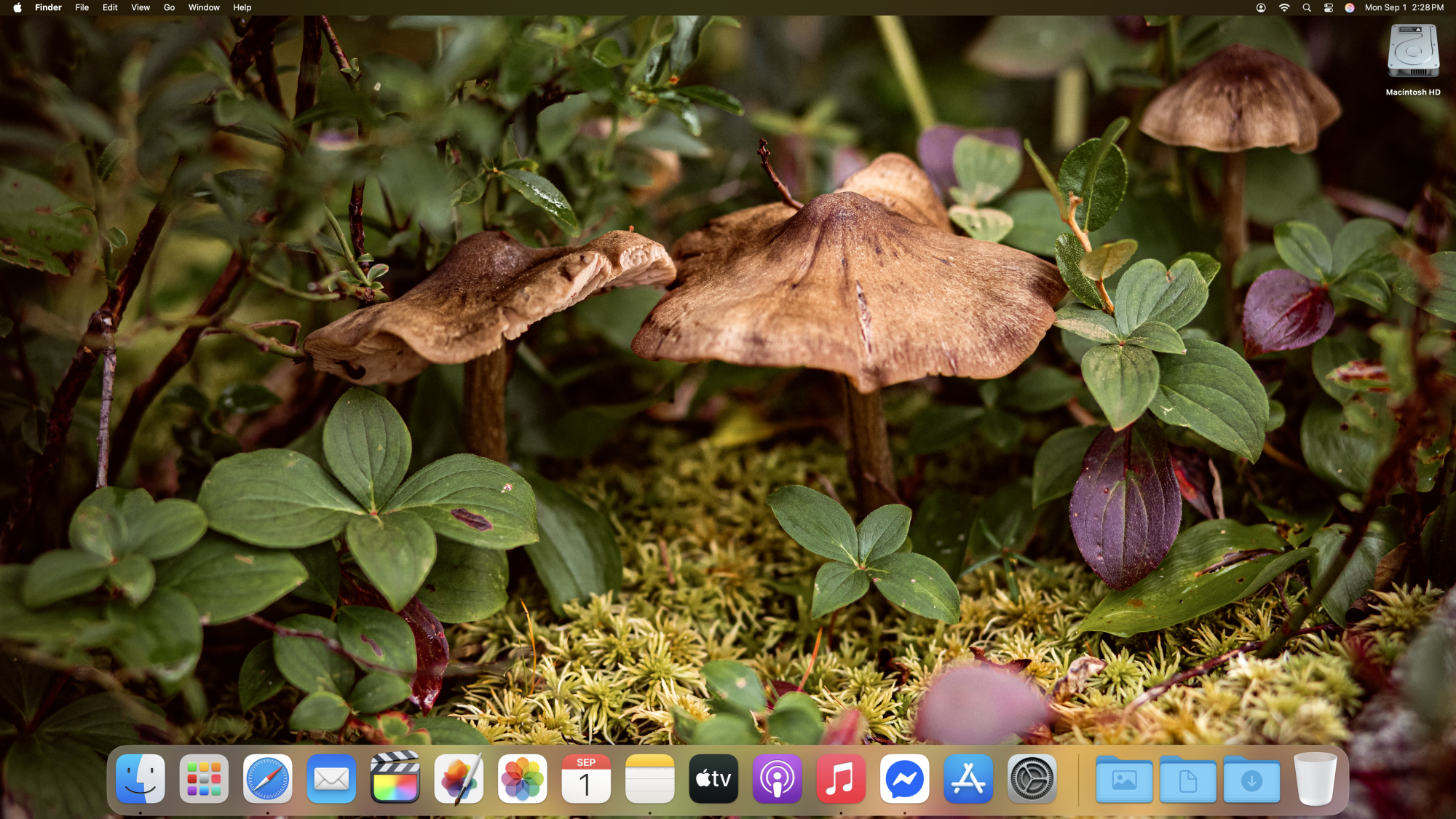This screenshot has height=819, width=1456.
Task: Launch Messenger from the Dock
Action: (905, 778)
